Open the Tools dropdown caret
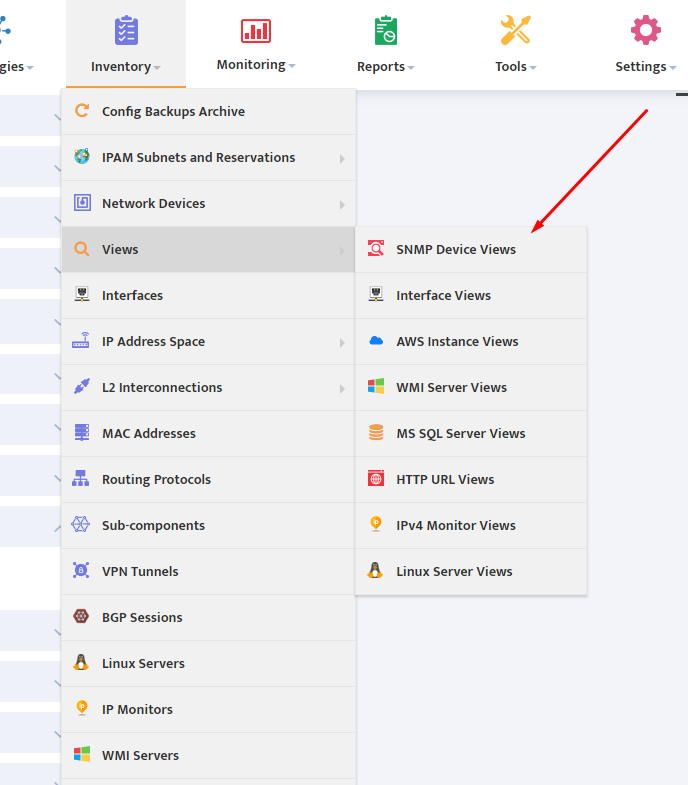 pos(533,68)
